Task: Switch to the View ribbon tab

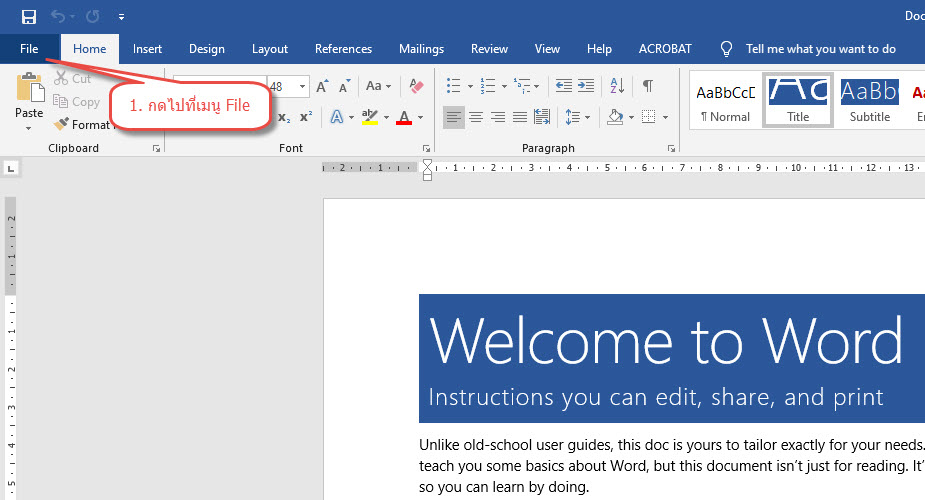Action: click(x=547, y=49)
